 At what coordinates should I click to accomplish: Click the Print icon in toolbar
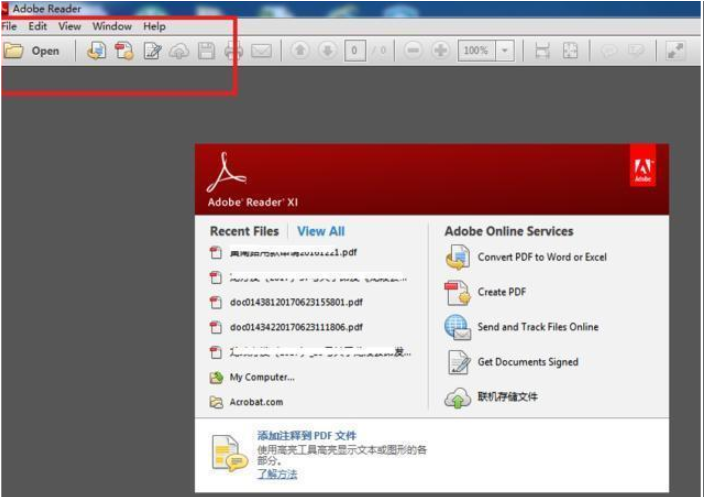(233, 51)
